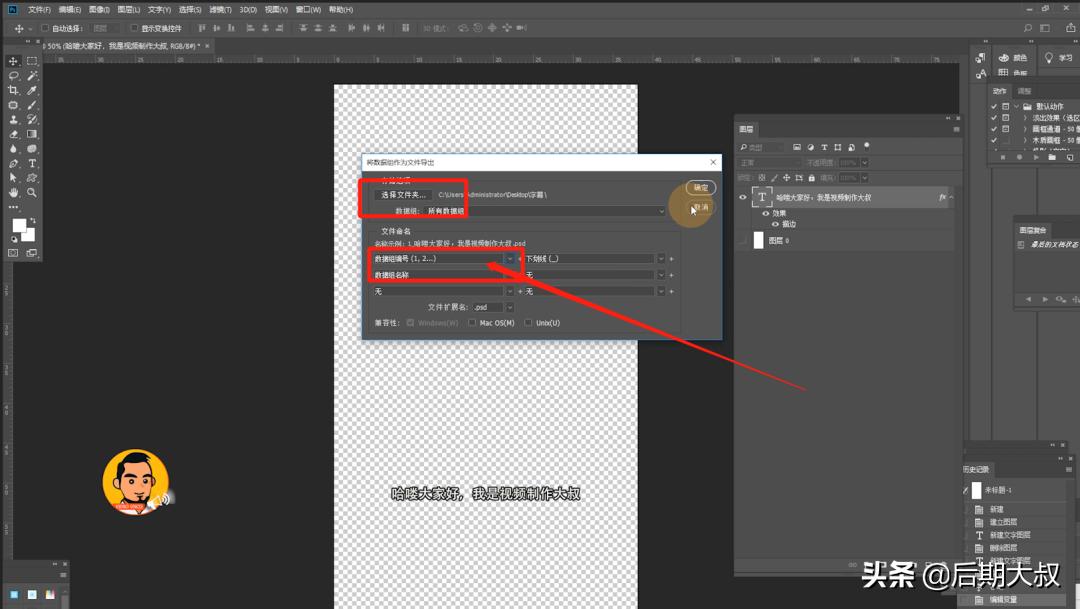Click the foreground color swatch

pos(18,226)
